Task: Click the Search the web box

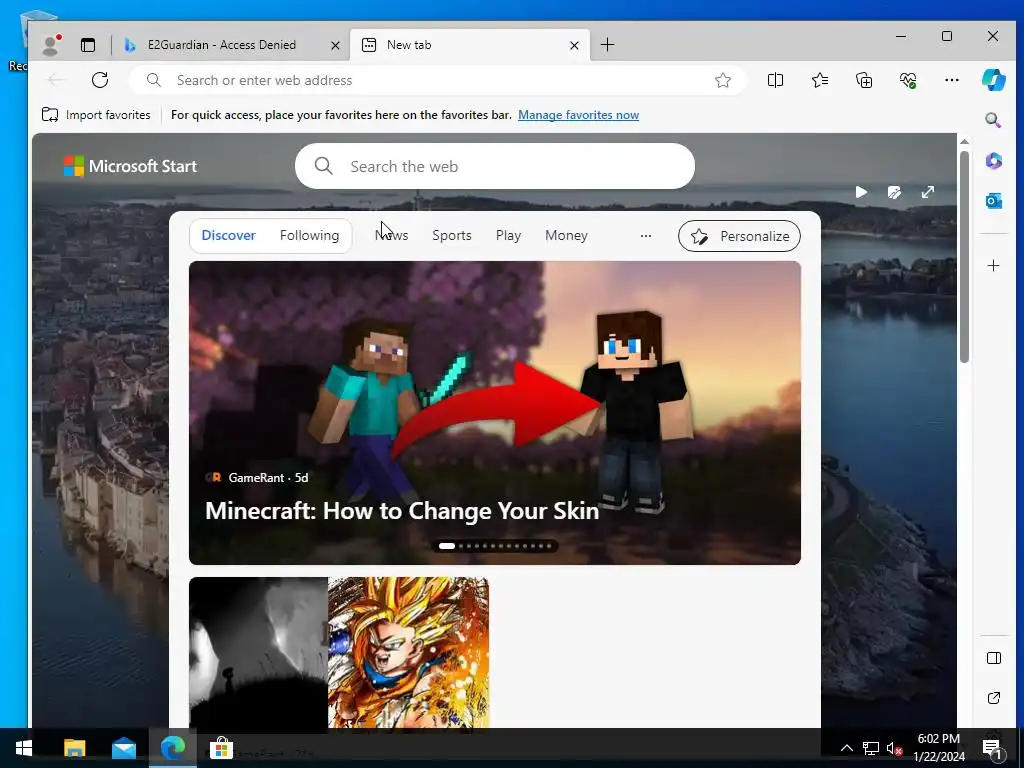Action: coord(494,166)
